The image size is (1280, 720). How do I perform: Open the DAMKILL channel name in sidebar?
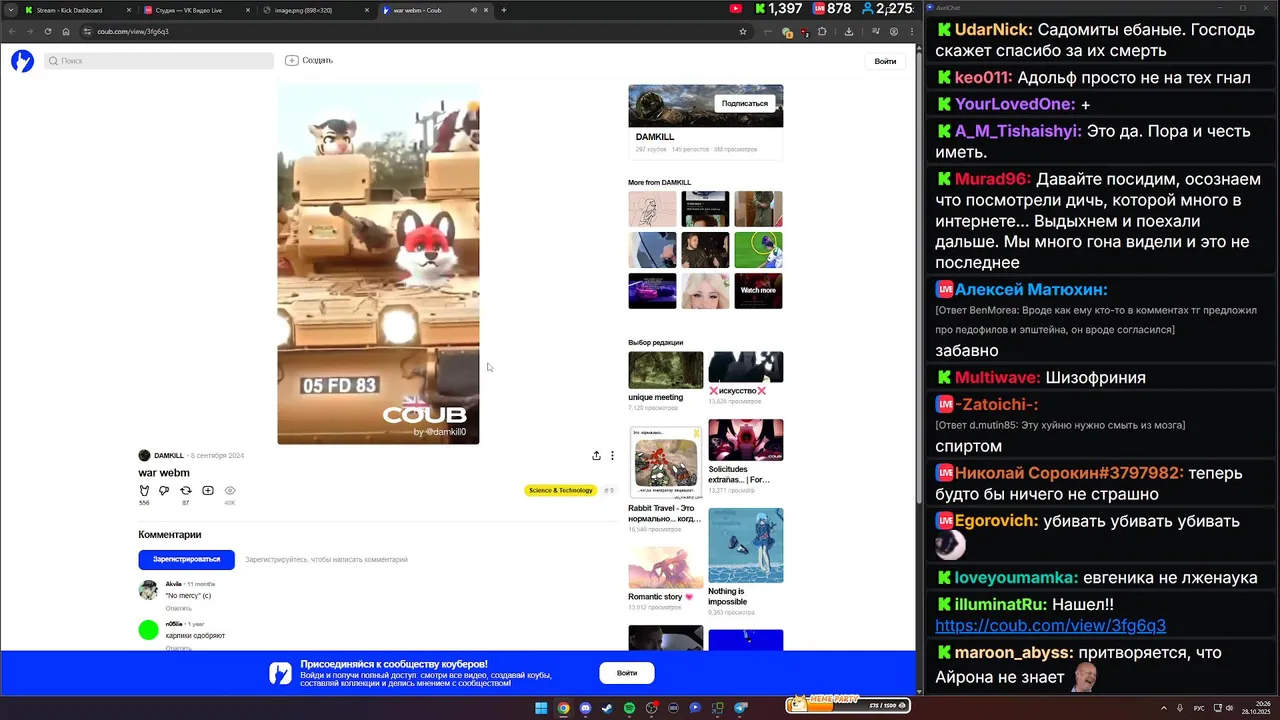coord(655,137)
